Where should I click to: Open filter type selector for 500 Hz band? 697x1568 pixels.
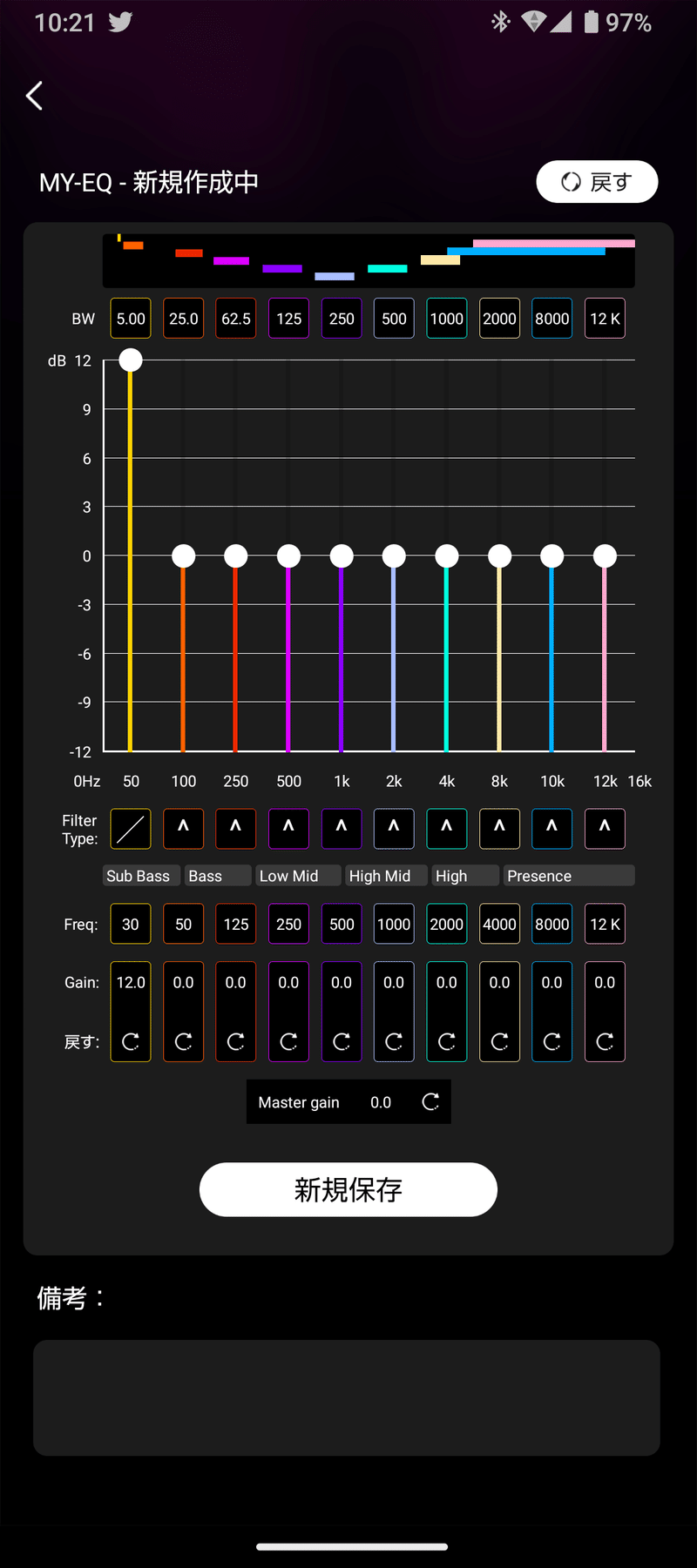point(342,829)
